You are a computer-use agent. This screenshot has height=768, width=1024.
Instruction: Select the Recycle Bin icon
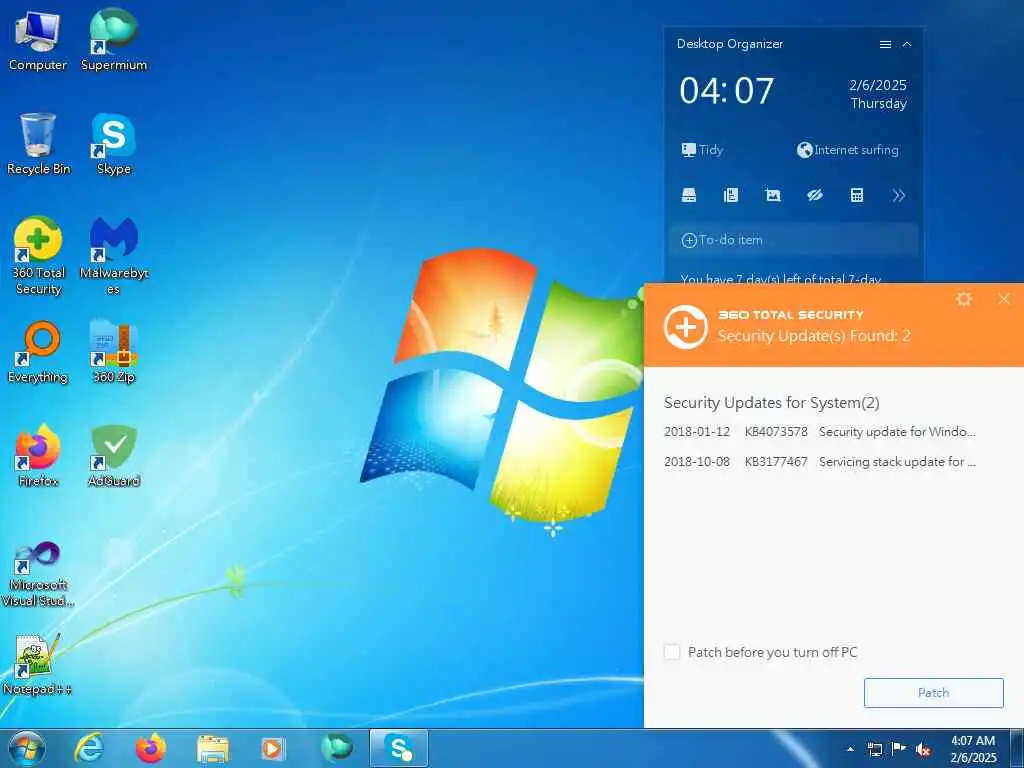point(38,144)
